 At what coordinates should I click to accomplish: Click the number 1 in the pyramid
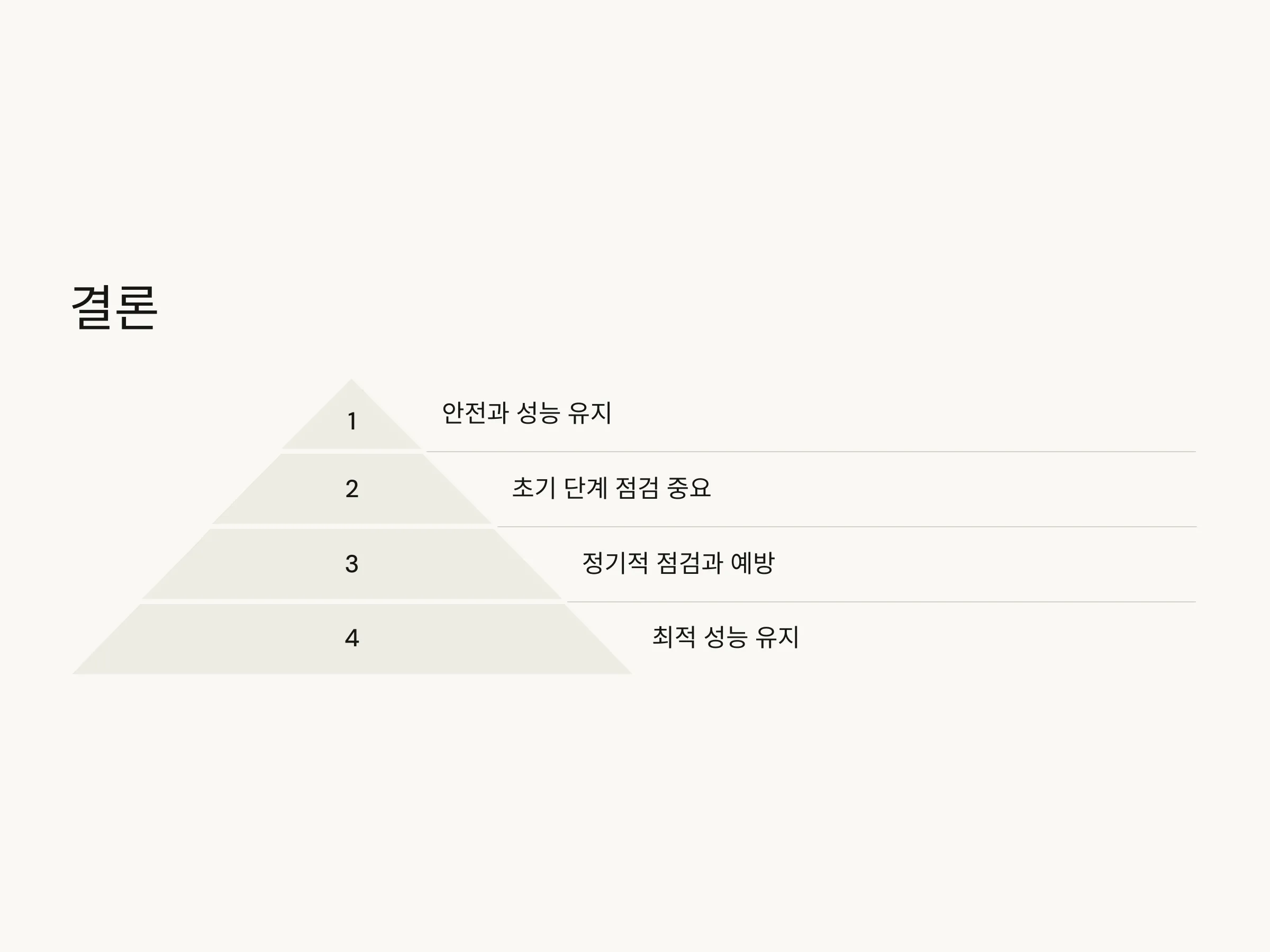point(352,421)
